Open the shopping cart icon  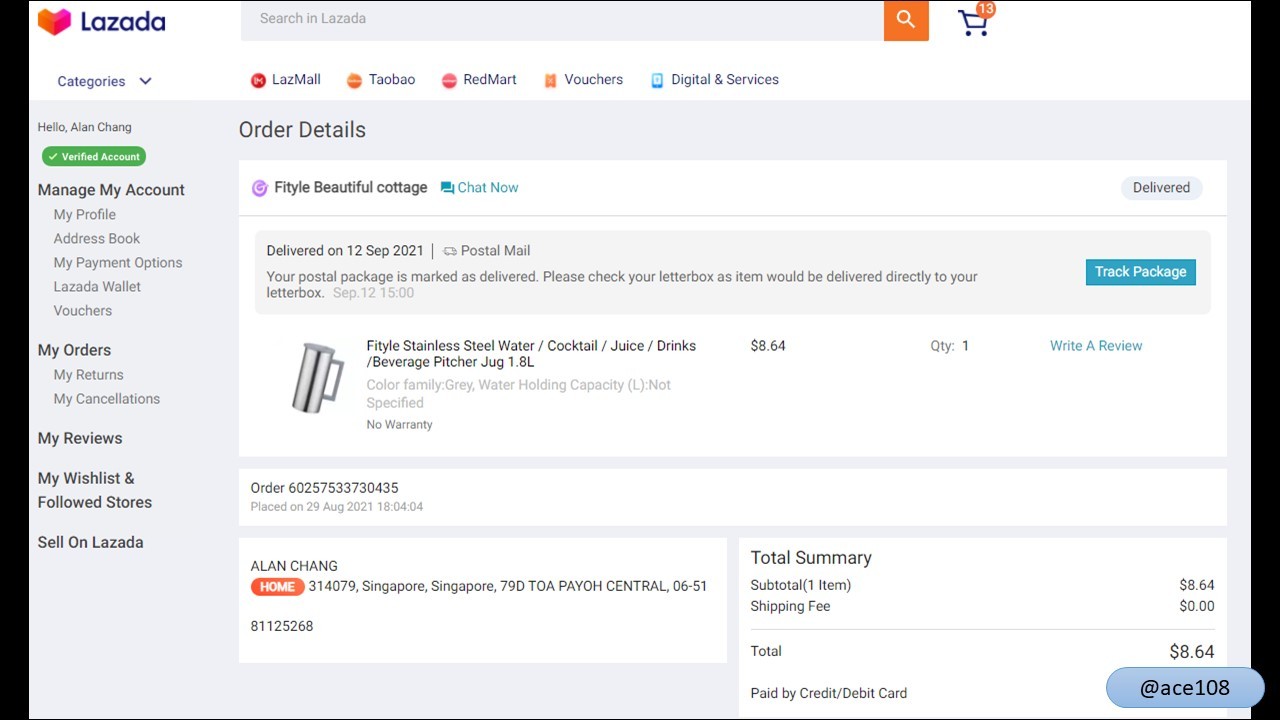pos(973,23)
